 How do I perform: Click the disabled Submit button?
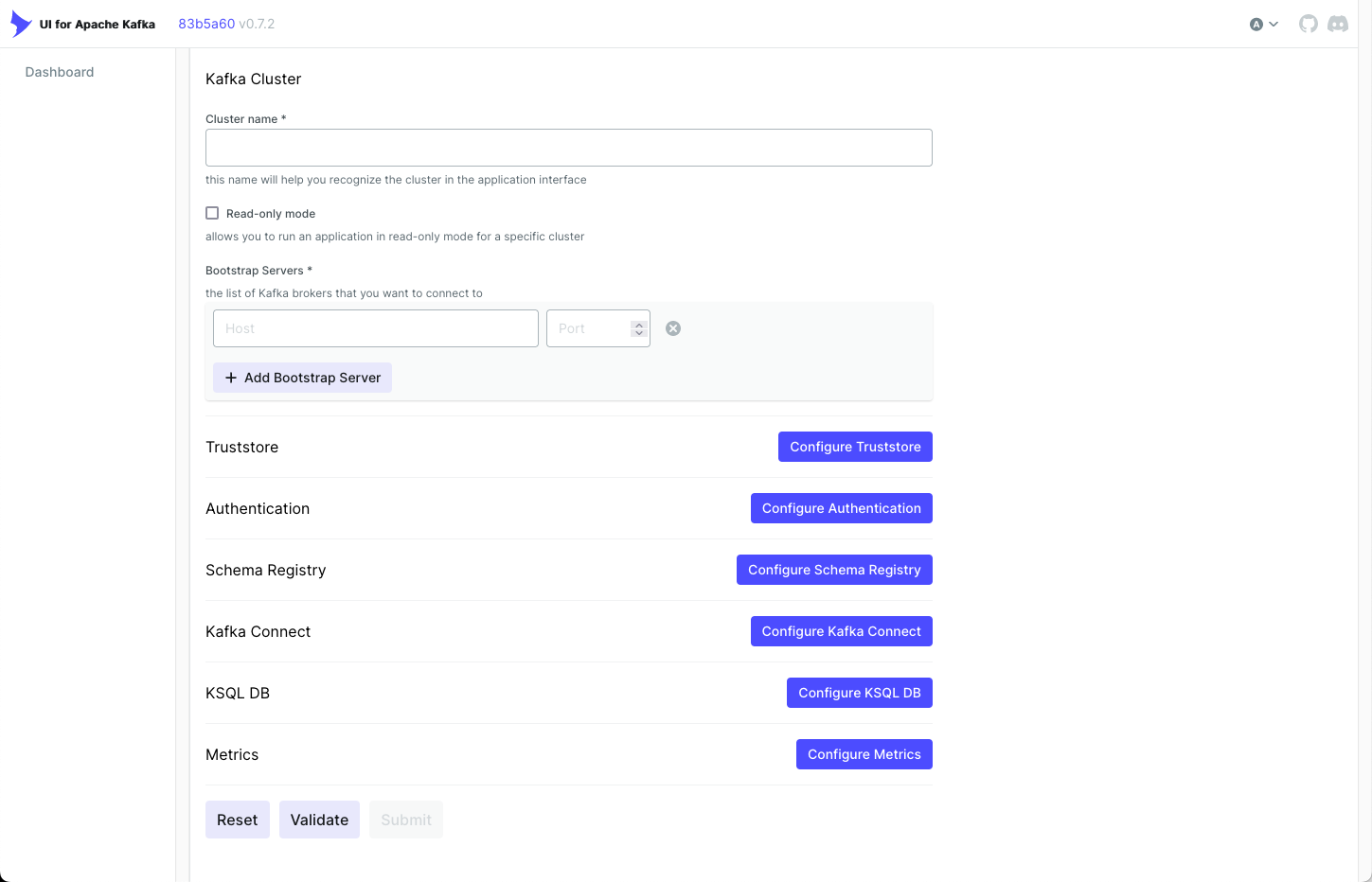coord(406,820)
